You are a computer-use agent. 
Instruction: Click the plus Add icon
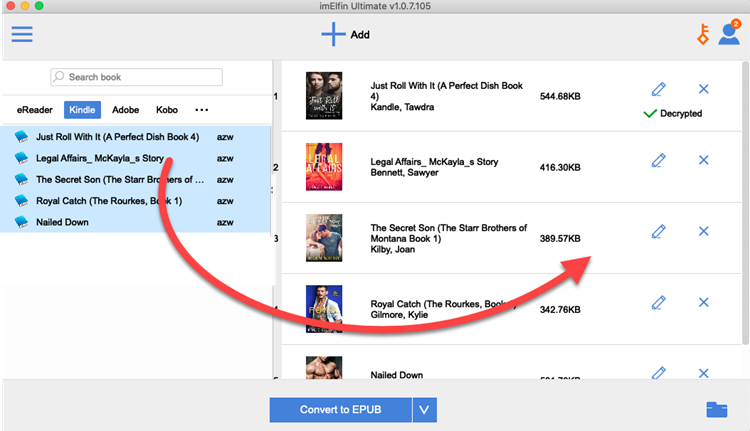point(333,34)
